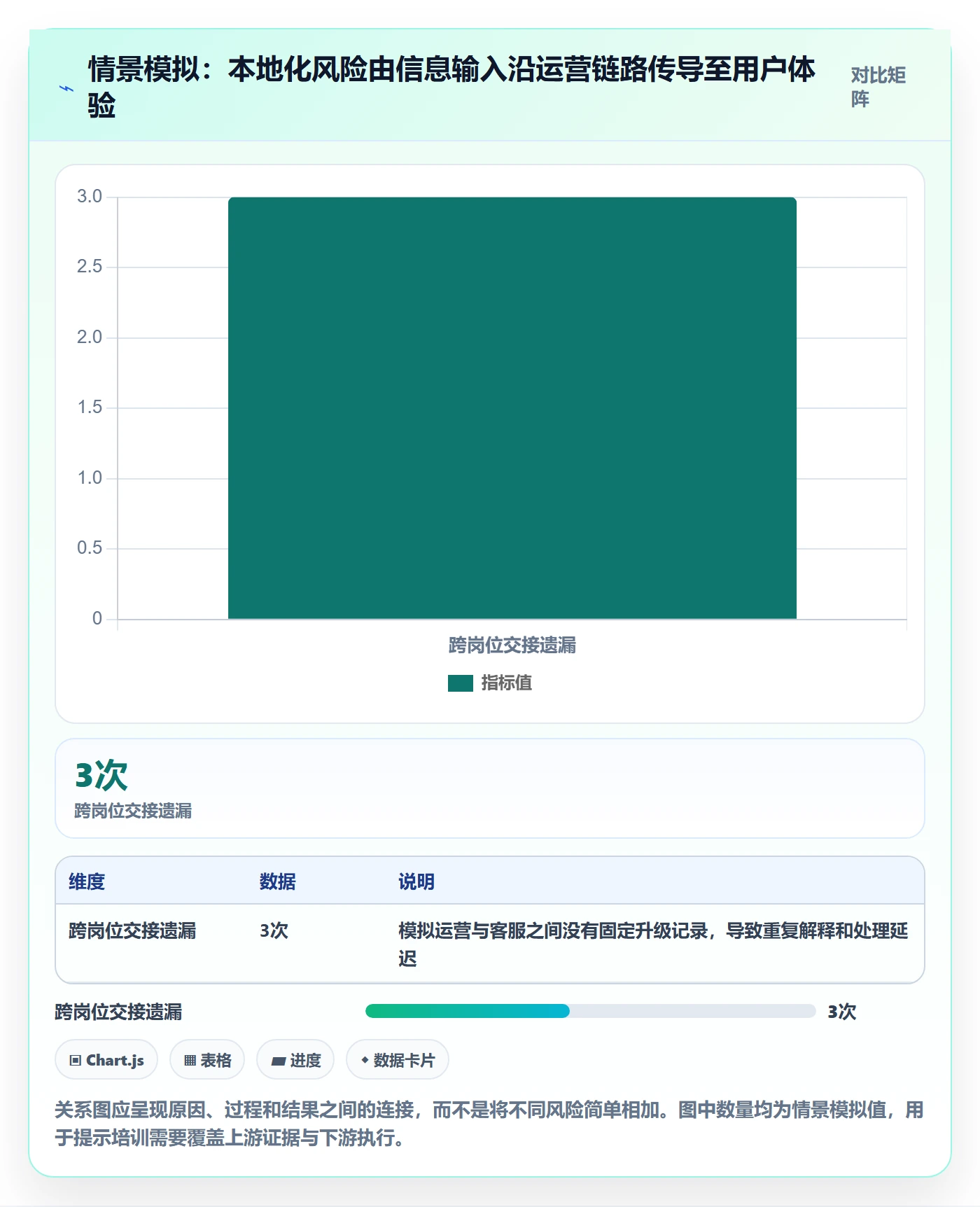Click the lightning bolt icon beside the title
Screen dimensions: 980x1207
coord(66,88)
